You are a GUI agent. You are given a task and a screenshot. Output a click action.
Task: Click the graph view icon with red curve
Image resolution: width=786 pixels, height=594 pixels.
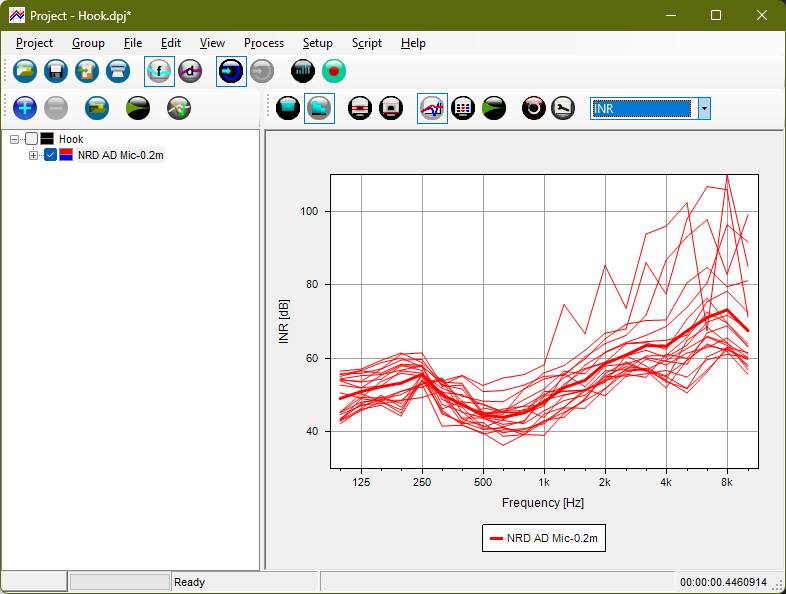click(432, 108)
